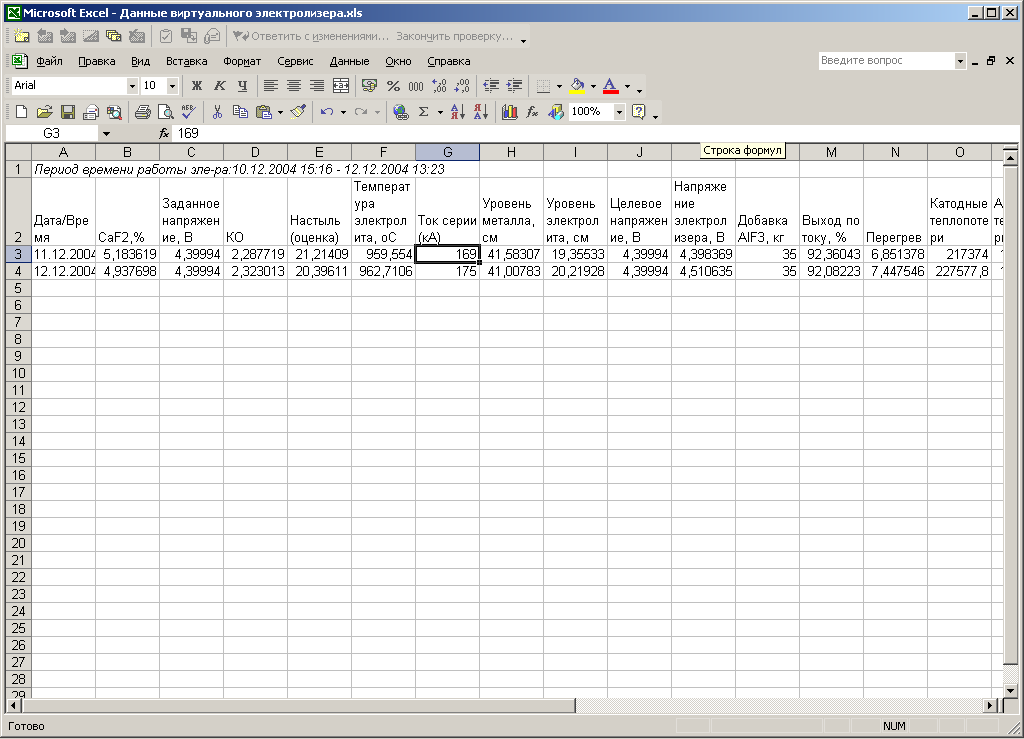1024x739 pixels.
Task: Click the Print icon
Action: [x=142, y=112]
